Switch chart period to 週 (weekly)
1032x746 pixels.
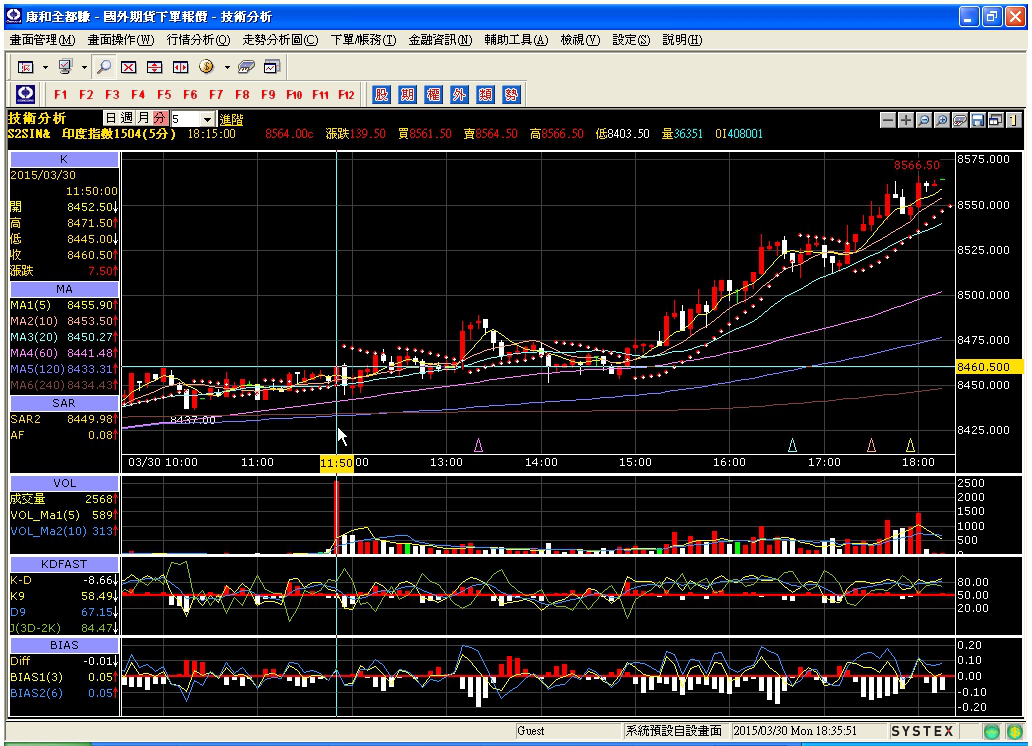coord(127,118)
